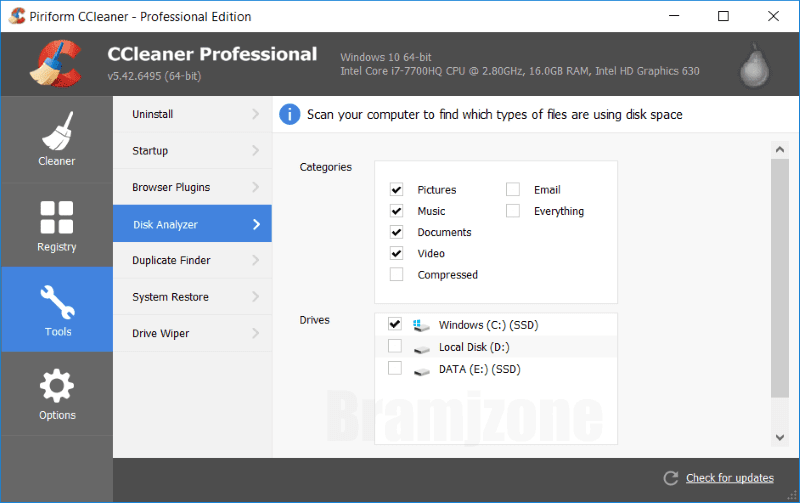Check the Everything category box
The width and height of the screenshot is (800, 503).
click(x=513, y=211)
